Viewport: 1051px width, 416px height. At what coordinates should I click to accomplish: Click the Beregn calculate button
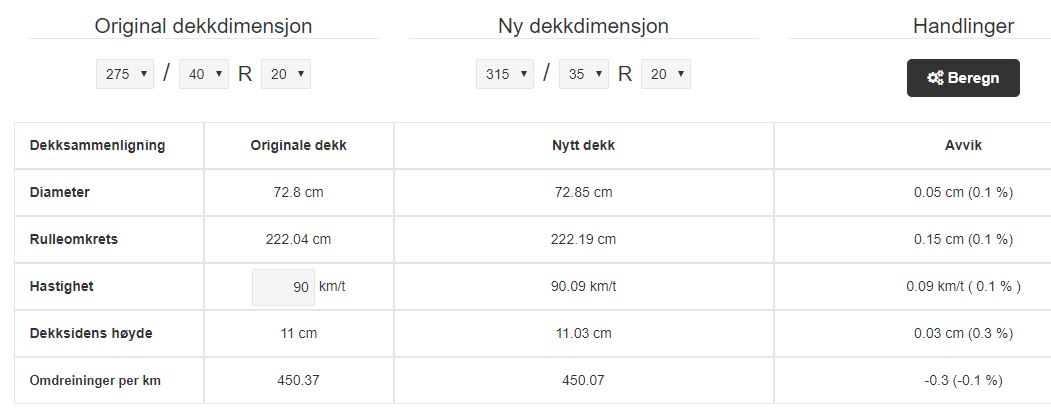(963, 78)
